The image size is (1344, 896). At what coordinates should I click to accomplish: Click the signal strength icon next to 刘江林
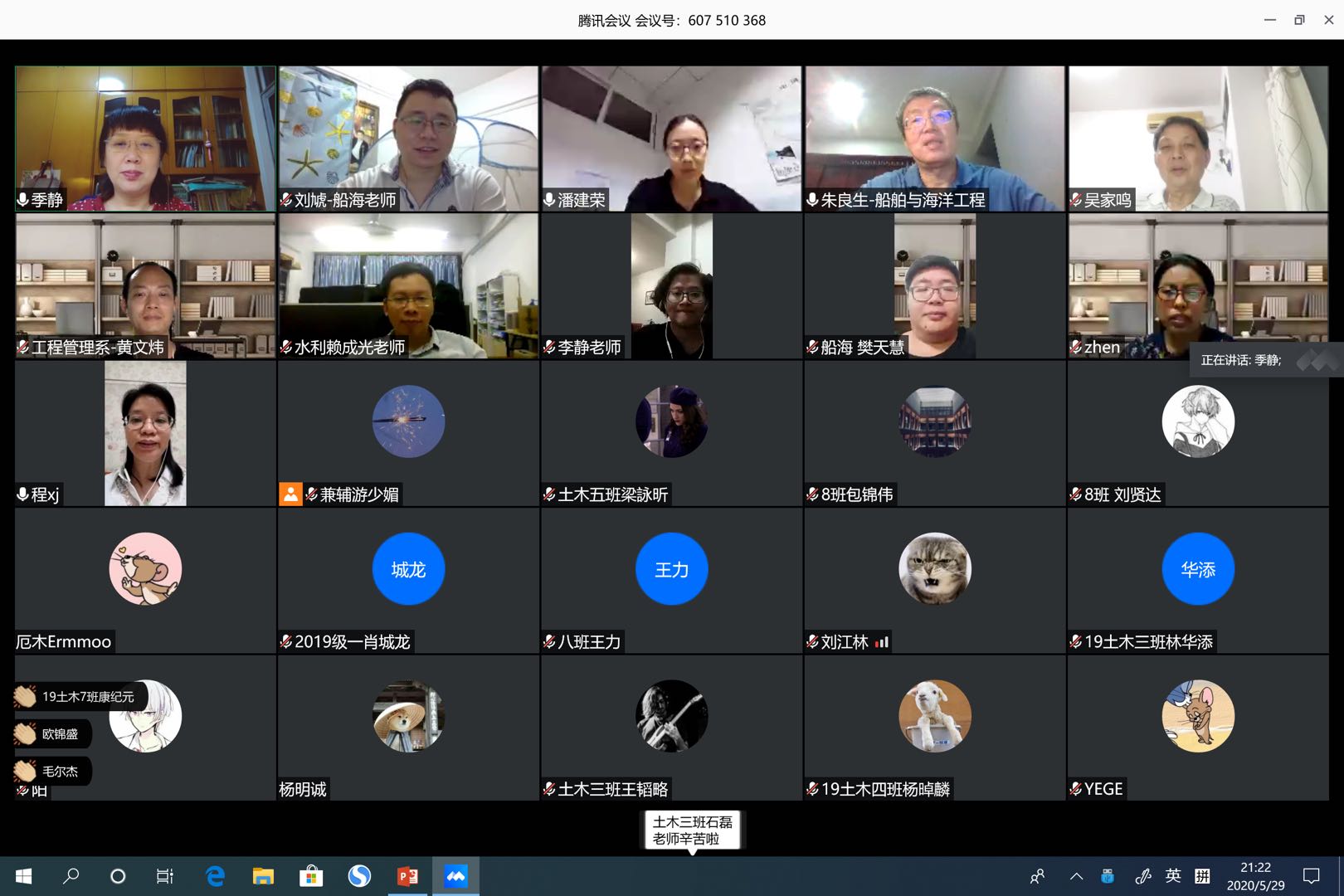tap(882, 642)
